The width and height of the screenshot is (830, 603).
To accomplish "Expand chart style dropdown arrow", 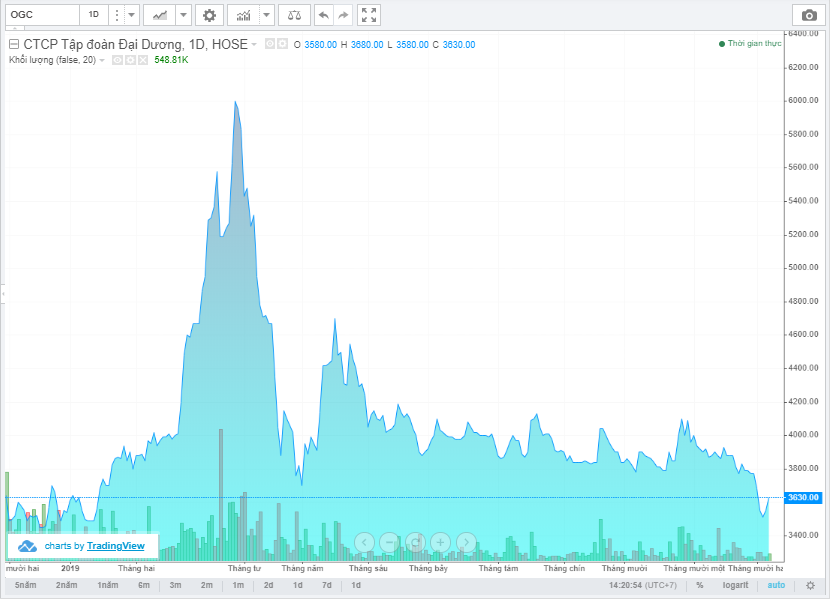I will [x=183, y=15].
